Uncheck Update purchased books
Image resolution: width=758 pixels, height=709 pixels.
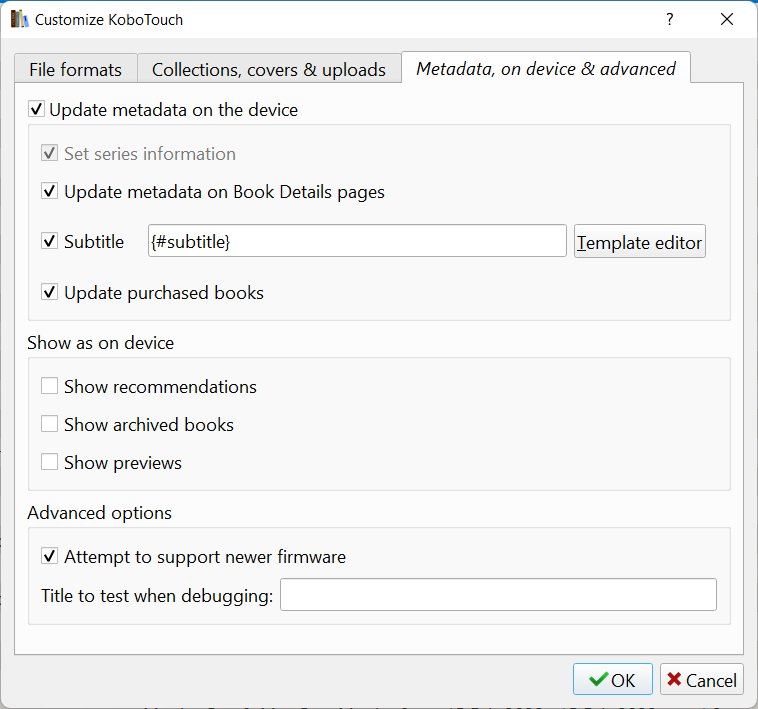pyautogui.click(x=49, y=292)
